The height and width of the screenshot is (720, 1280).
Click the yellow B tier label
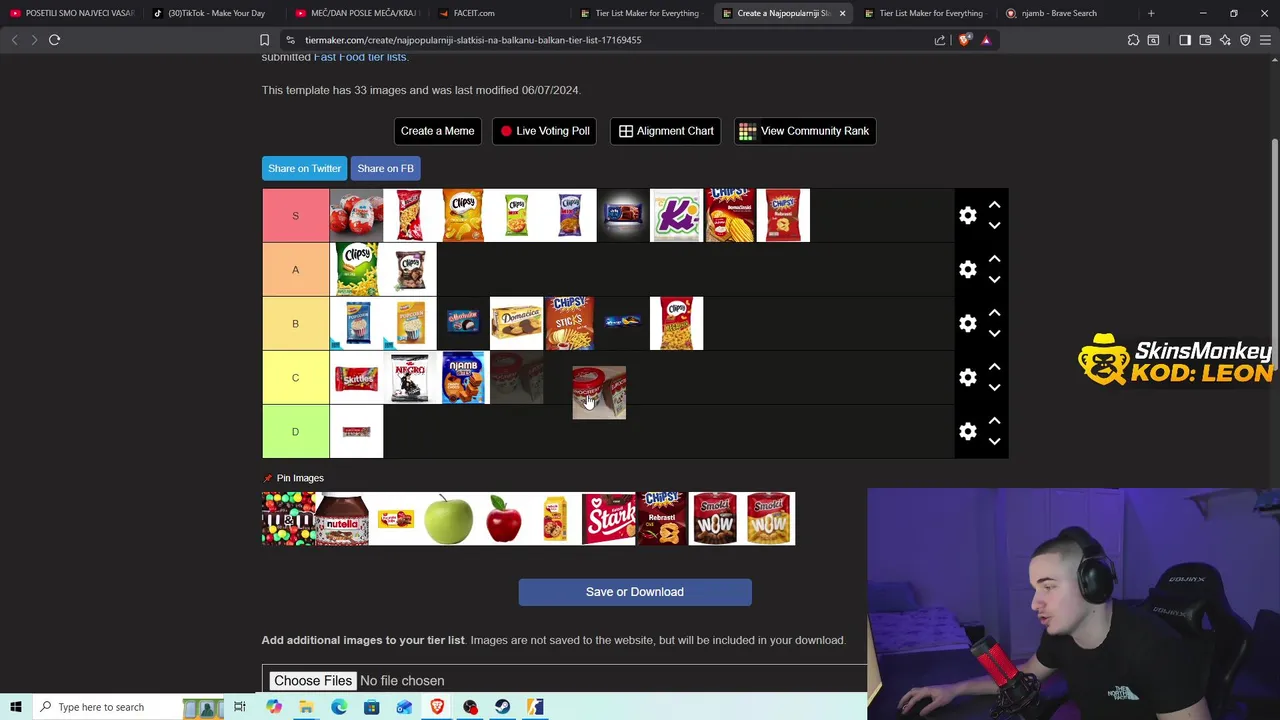295,323
